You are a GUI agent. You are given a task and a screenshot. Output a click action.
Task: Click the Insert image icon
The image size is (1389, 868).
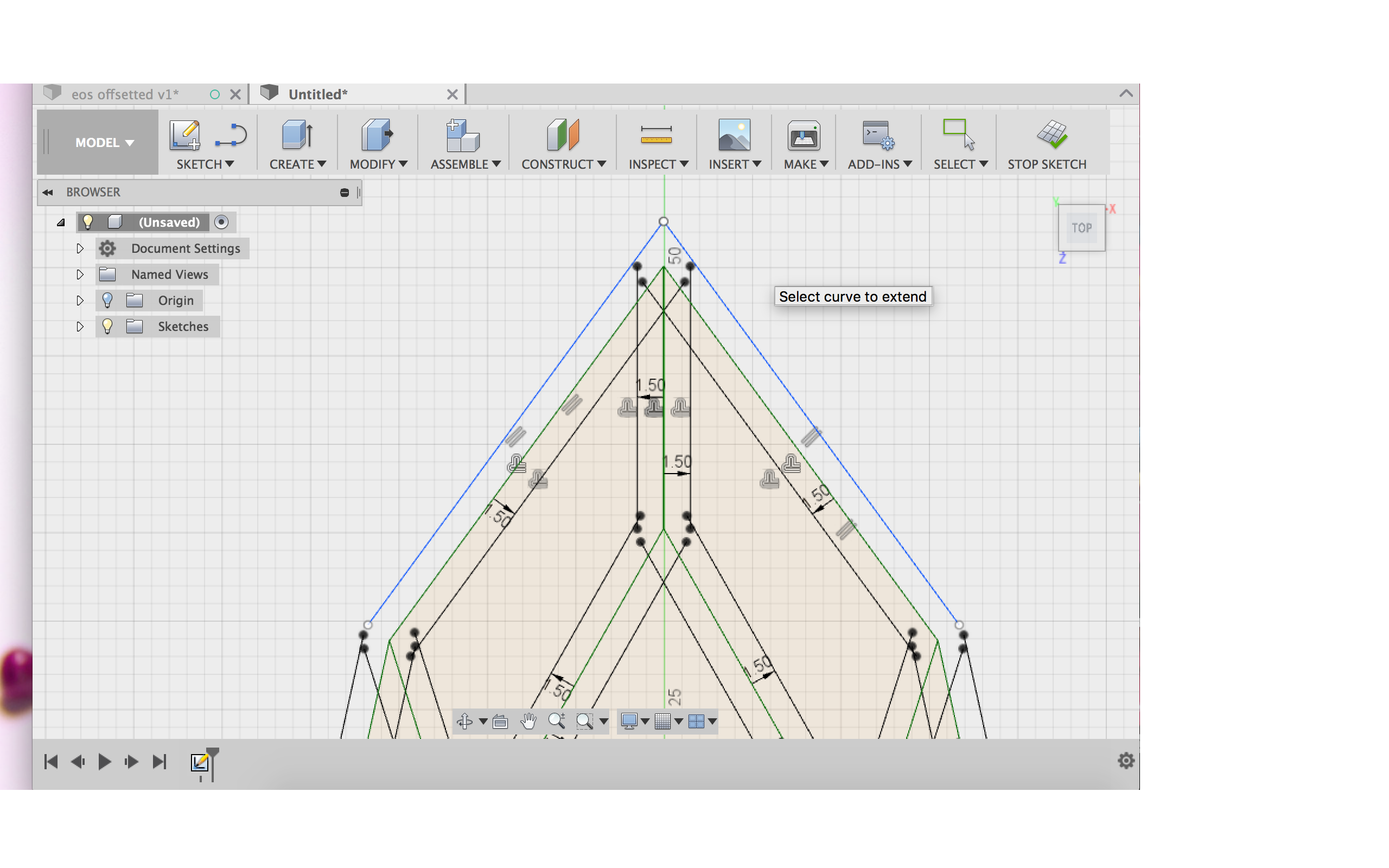tap(734, 136)
